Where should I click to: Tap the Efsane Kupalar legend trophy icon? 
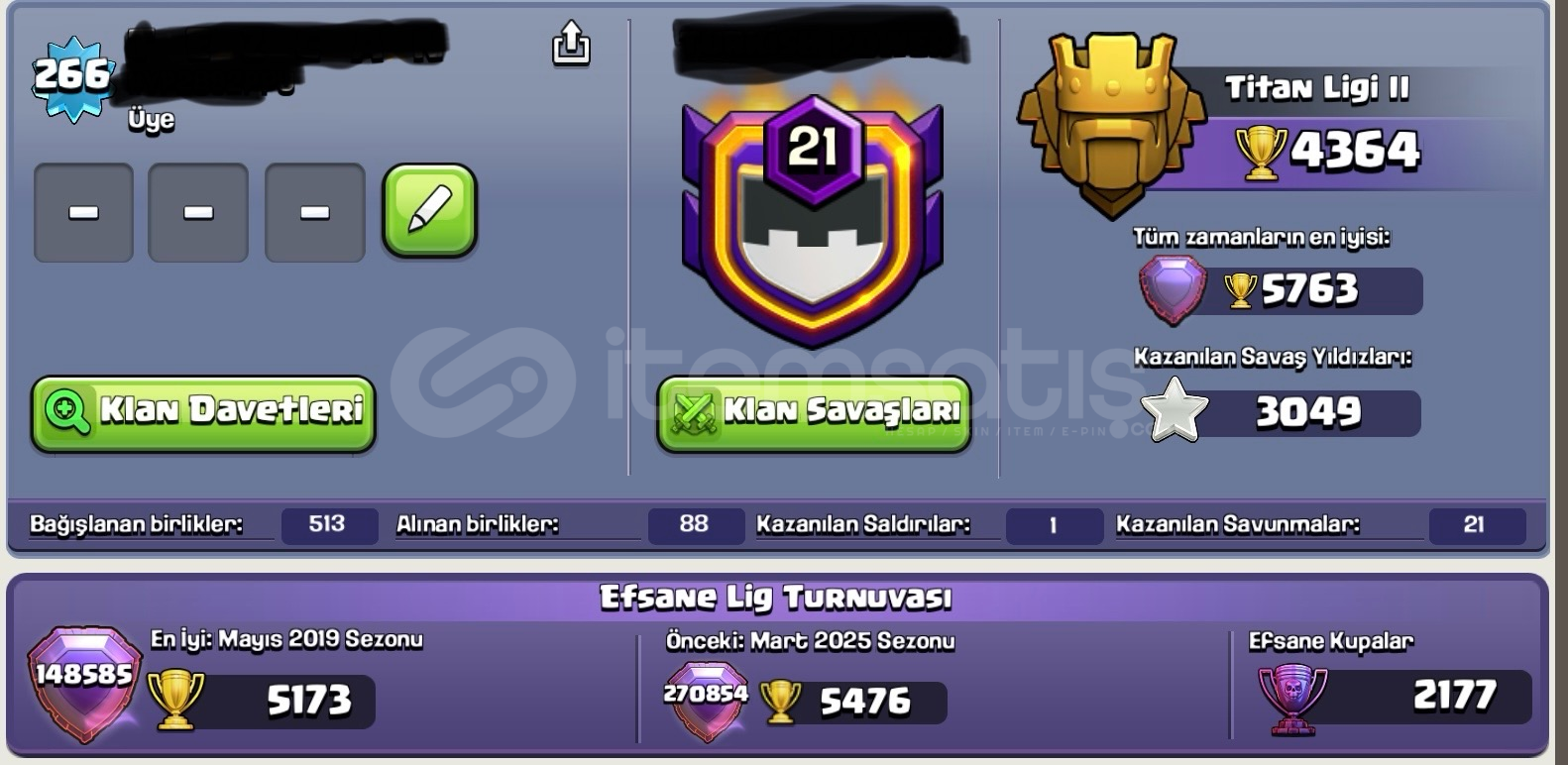1292,700
